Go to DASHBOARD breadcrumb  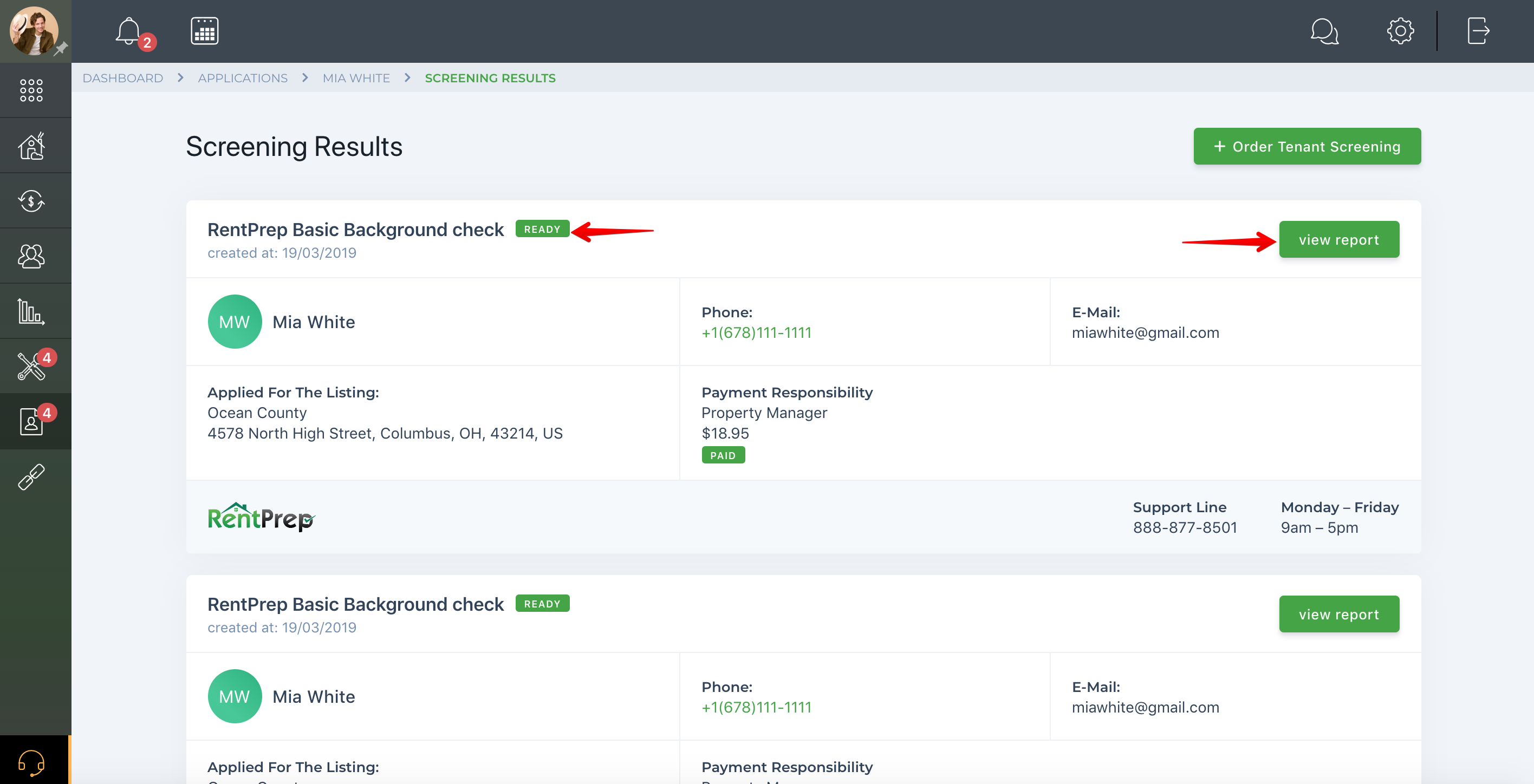click(122, 78)
